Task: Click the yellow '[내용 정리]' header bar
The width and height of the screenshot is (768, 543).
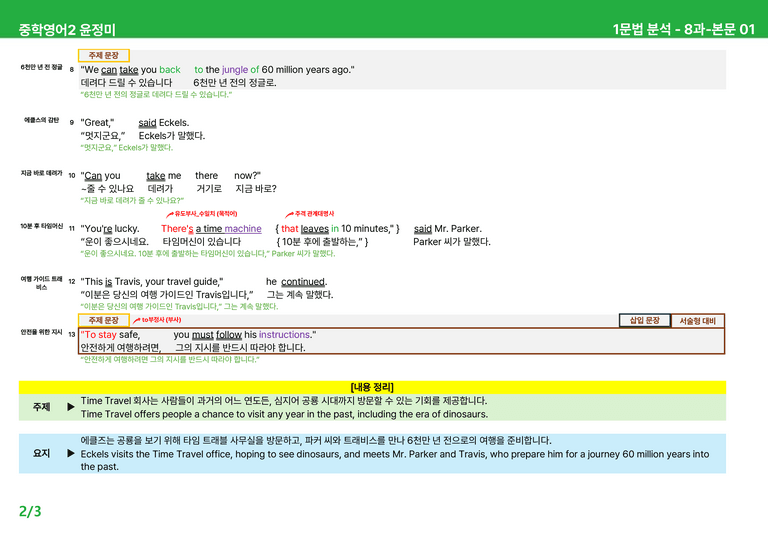Action: [372, 387]
